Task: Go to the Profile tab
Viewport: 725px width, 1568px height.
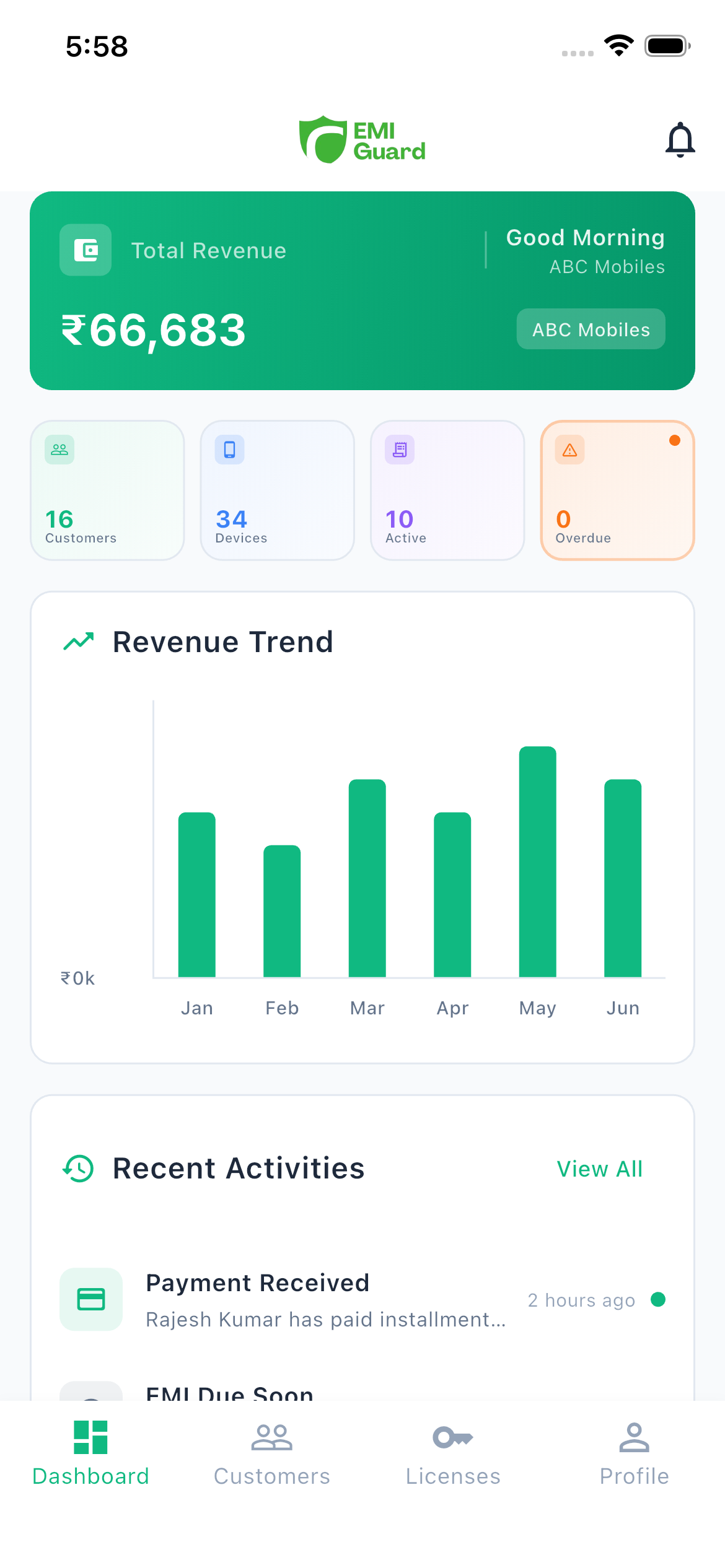Action: (x=634, y=1453)
